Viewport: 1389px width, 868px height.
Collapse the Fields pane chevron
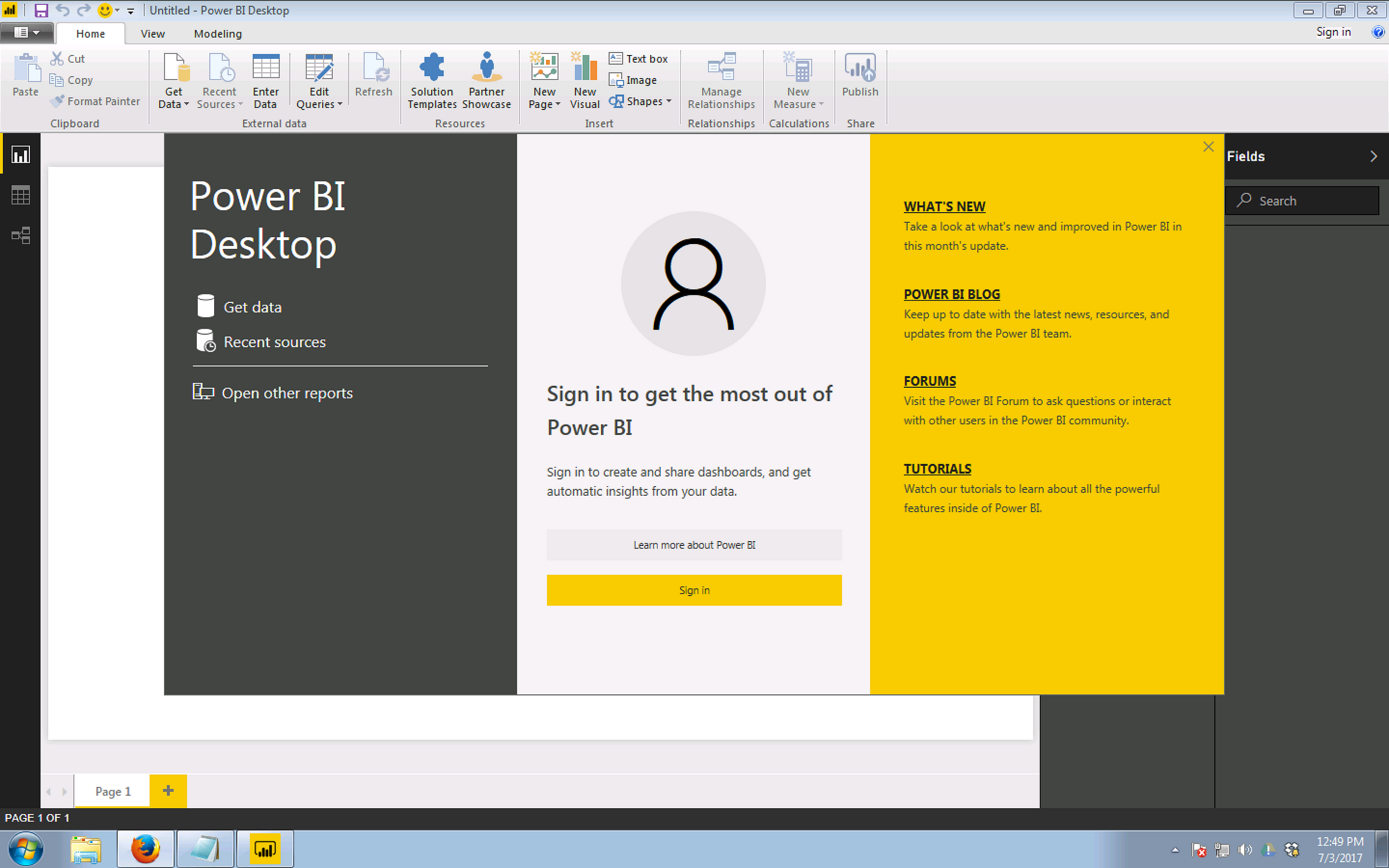[x=1373, y=156]
